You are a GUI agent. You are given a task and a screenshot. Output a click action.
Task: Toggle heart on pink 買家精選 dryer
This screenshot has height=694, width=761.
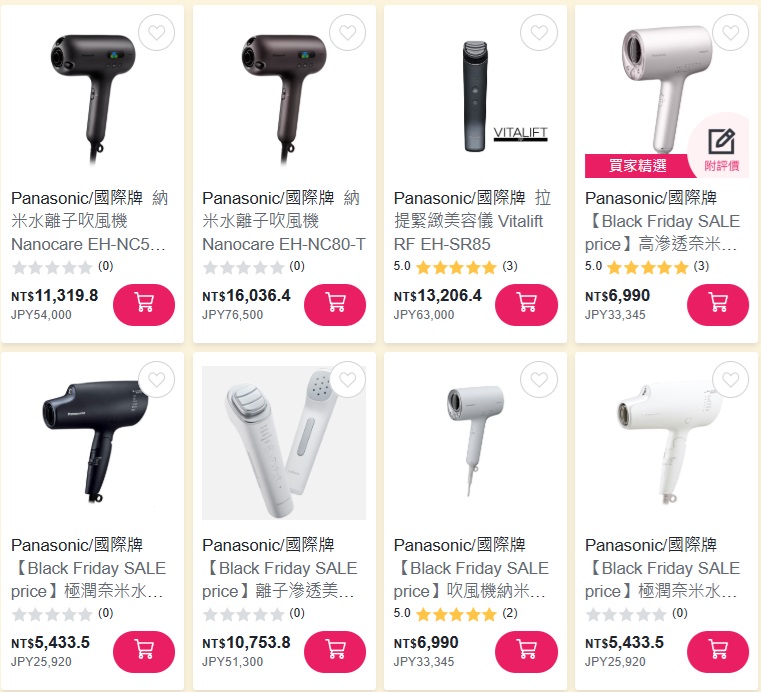[x=730, y=33]
